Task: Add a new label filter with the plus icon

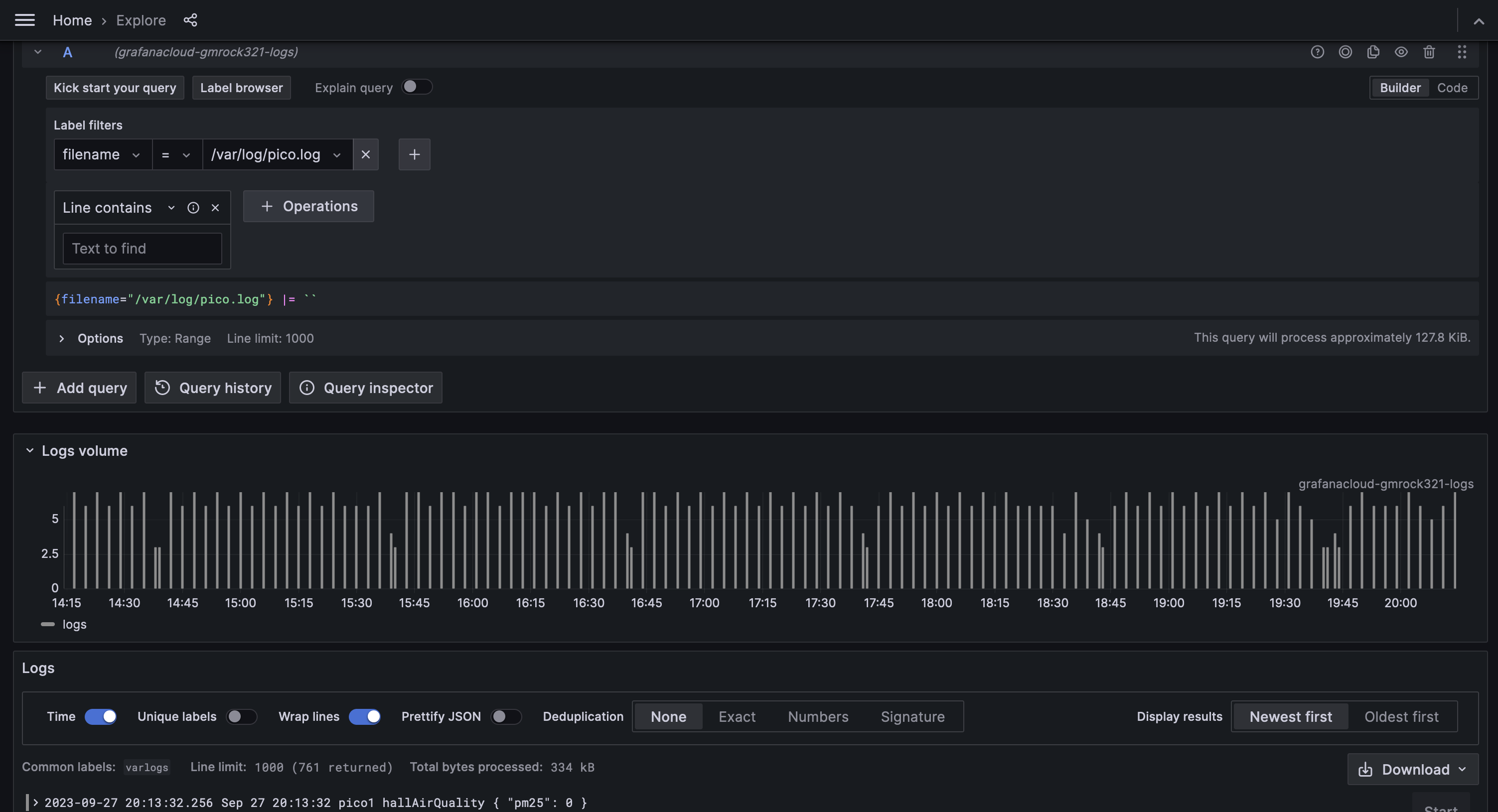Action: click(414, 154)
